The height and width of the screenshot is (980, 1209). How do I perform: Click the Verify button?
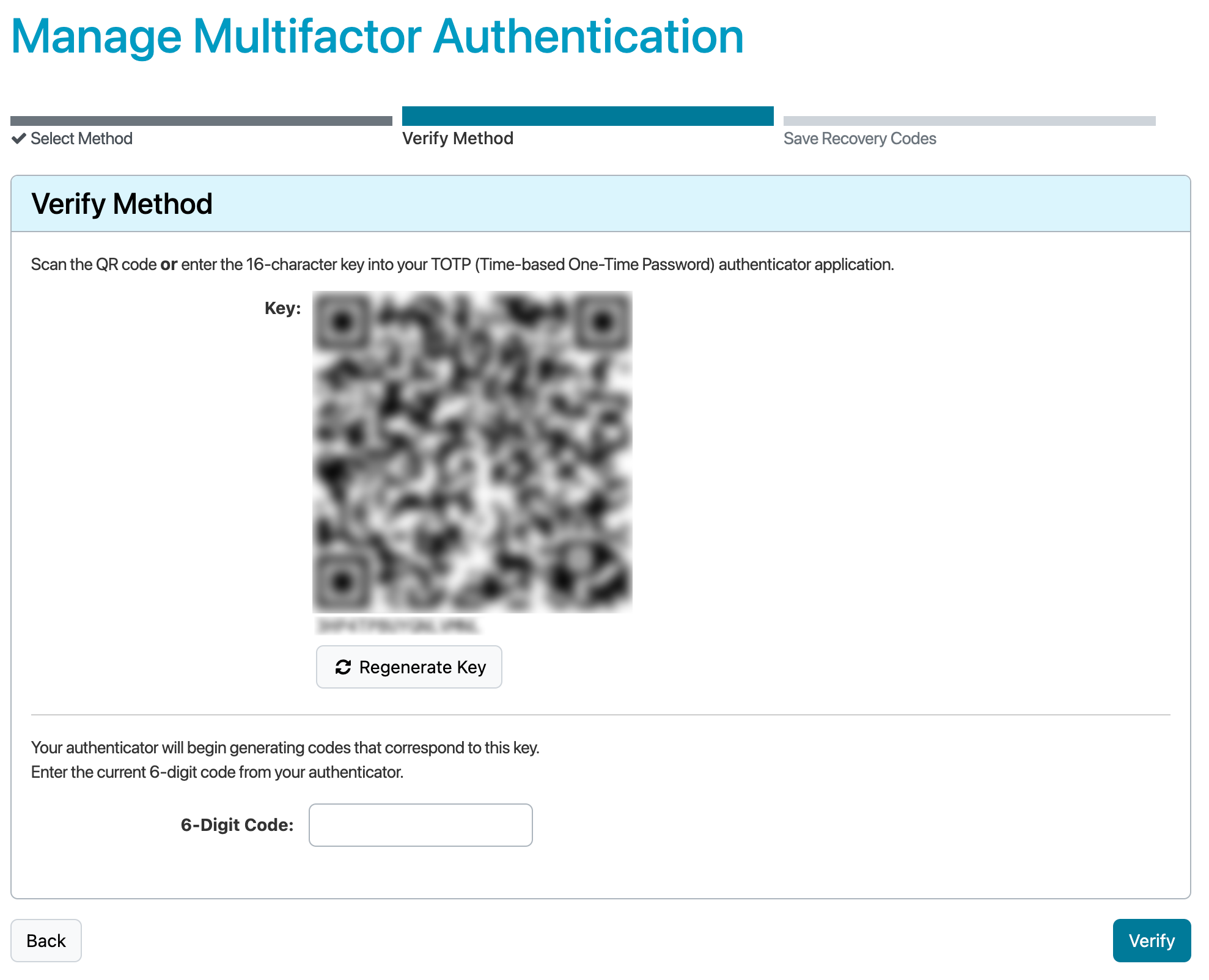coord(1152,940)
